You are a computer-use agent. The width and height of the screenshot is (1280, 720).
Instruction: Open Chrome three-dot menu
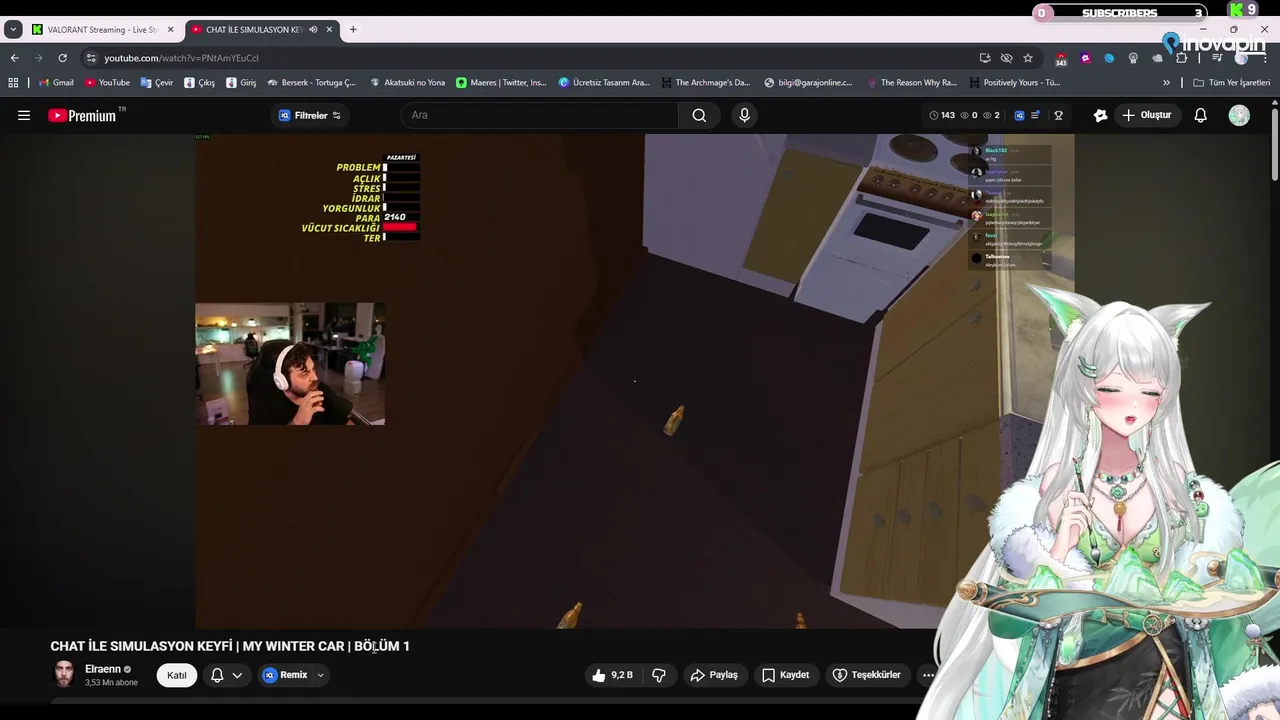1265,58
